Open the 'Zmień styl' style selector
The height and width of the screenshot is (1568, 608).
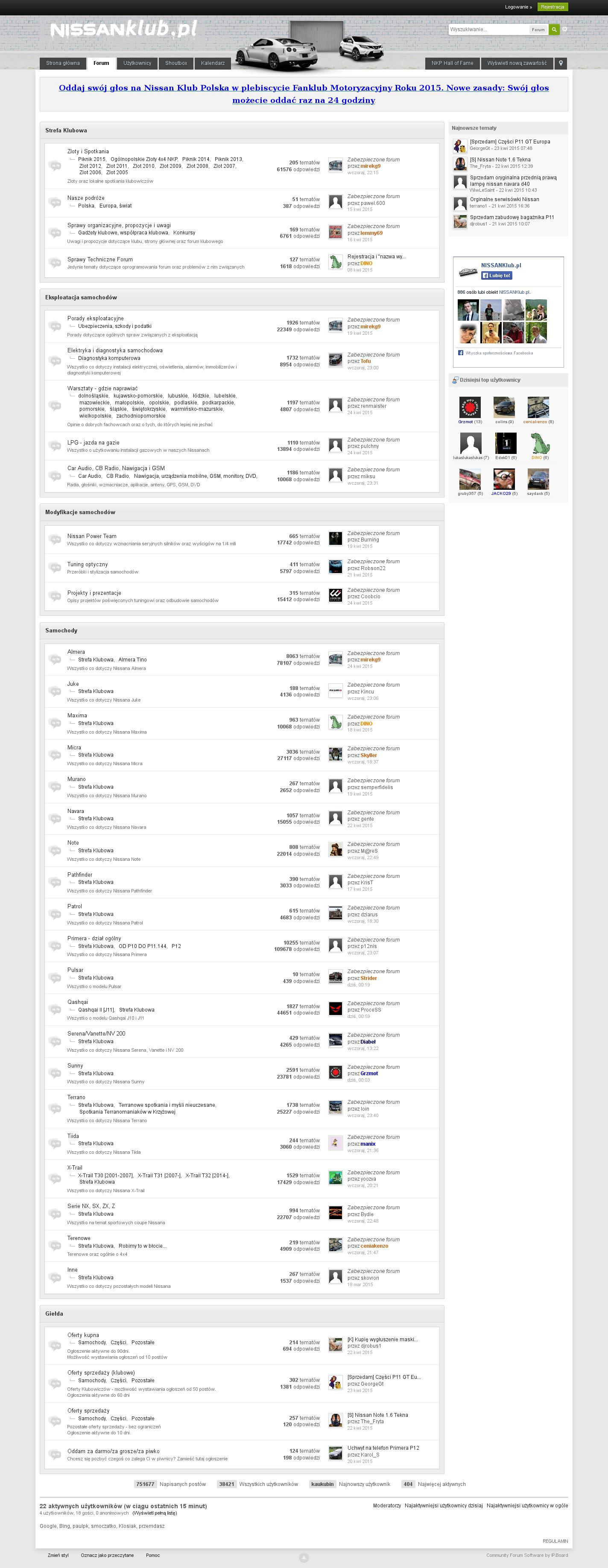click(58, 1555)
